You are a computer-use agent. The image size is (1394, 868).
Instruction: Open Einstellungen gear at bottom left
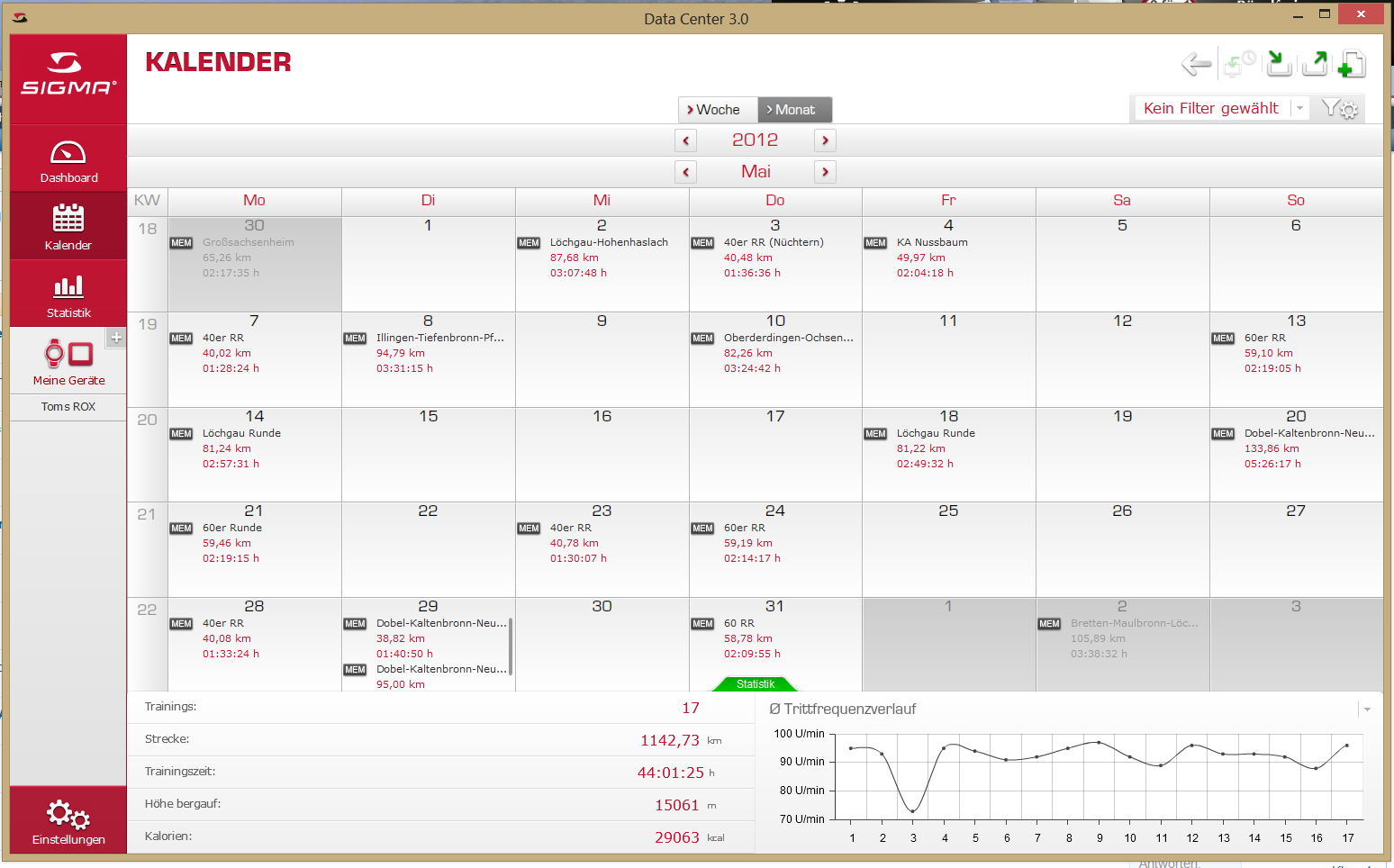point(68,821)
